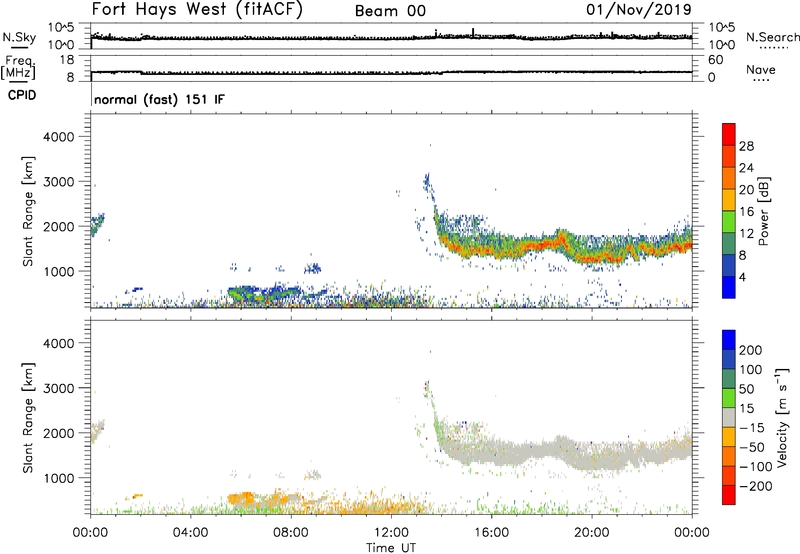The width and height of the screenshot is (800, 554).
Task: Click the velocity color bar gray segment
Action: point(729,417)
